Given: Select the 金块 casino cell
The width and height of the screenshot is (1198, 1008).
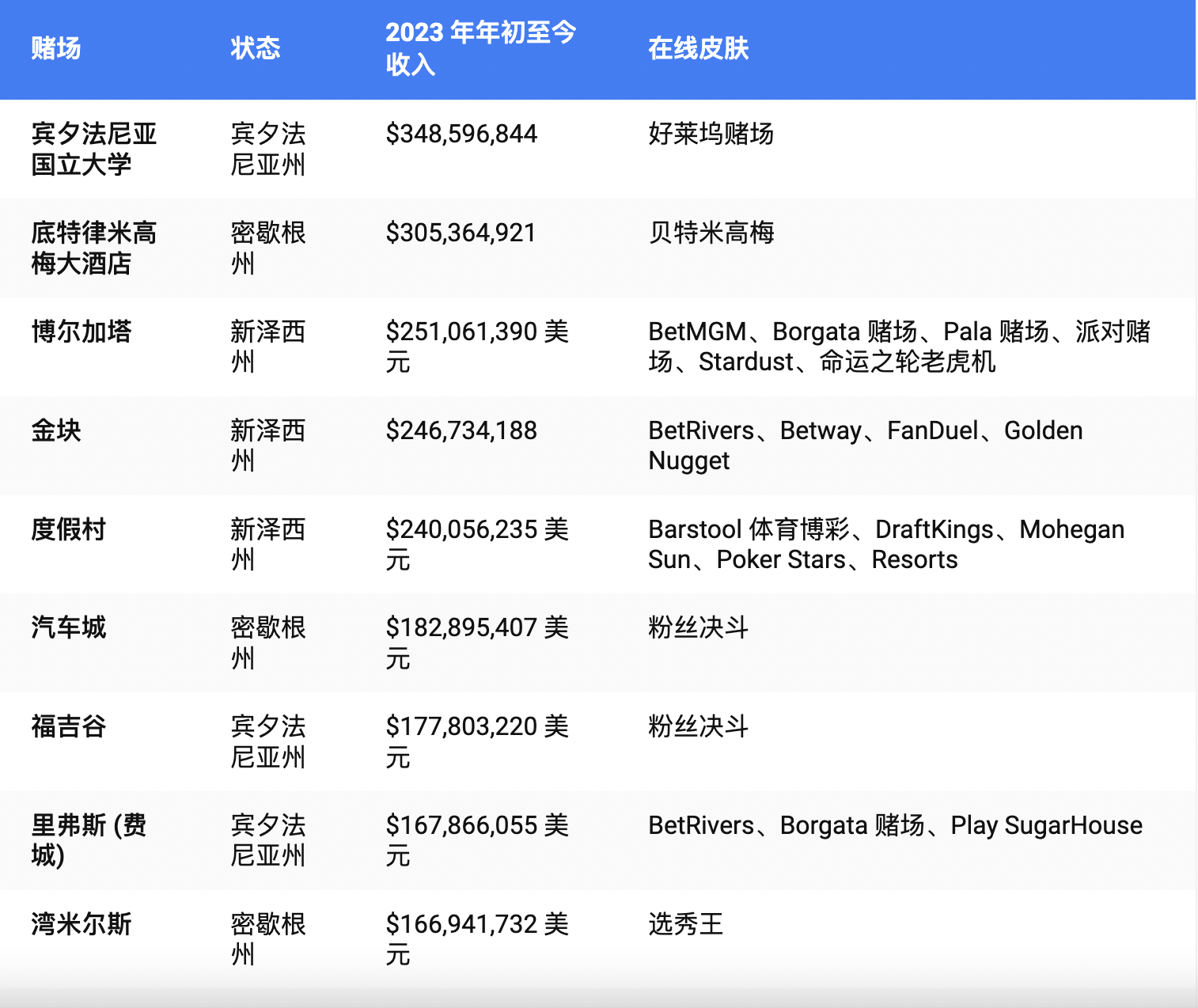Looking at the screenshot, I should 56,430.
